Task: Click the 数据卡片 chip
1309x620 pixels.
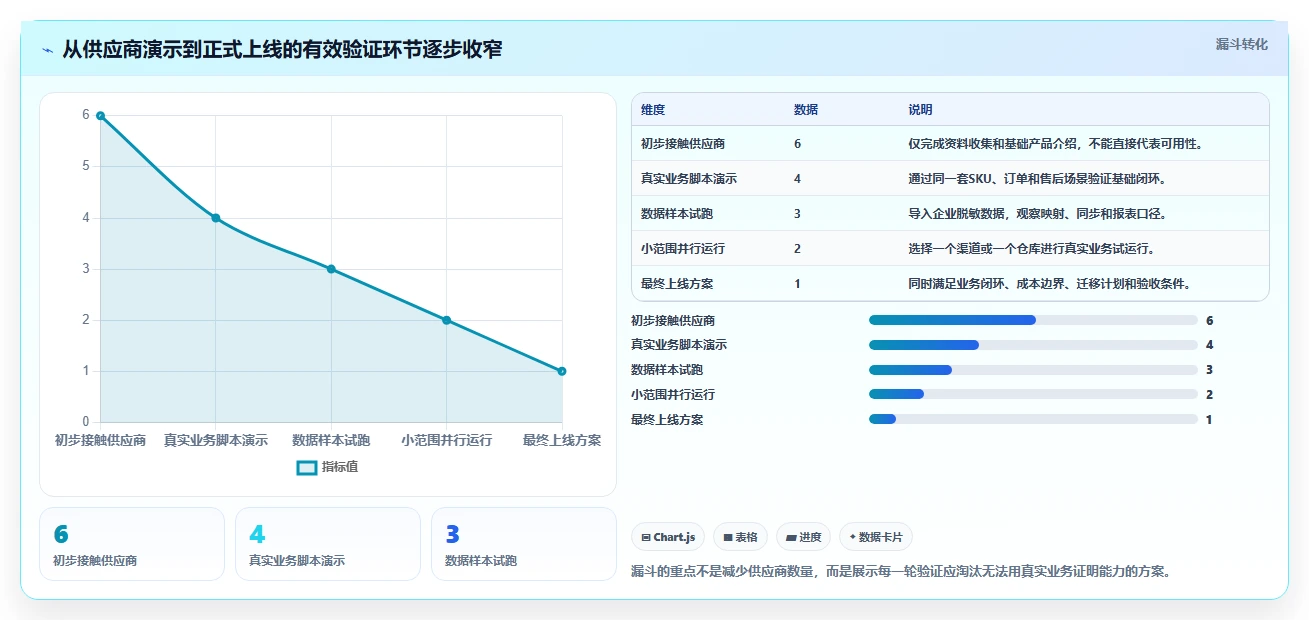Action: click(875, 537)
